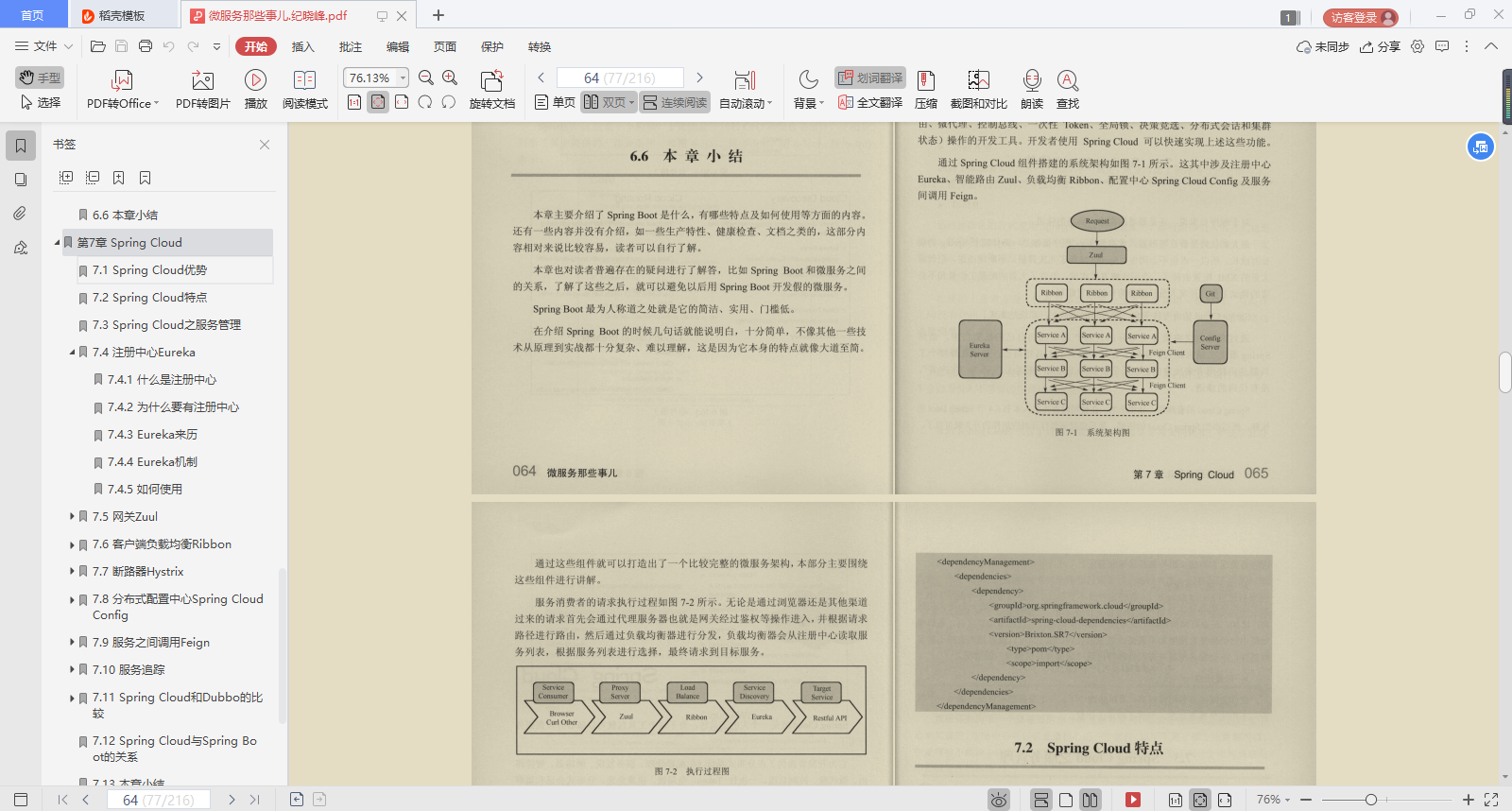Open bookmarks panel sidebar icon
The height and width of the screenshot is (811, 1512).
[21, 146]
